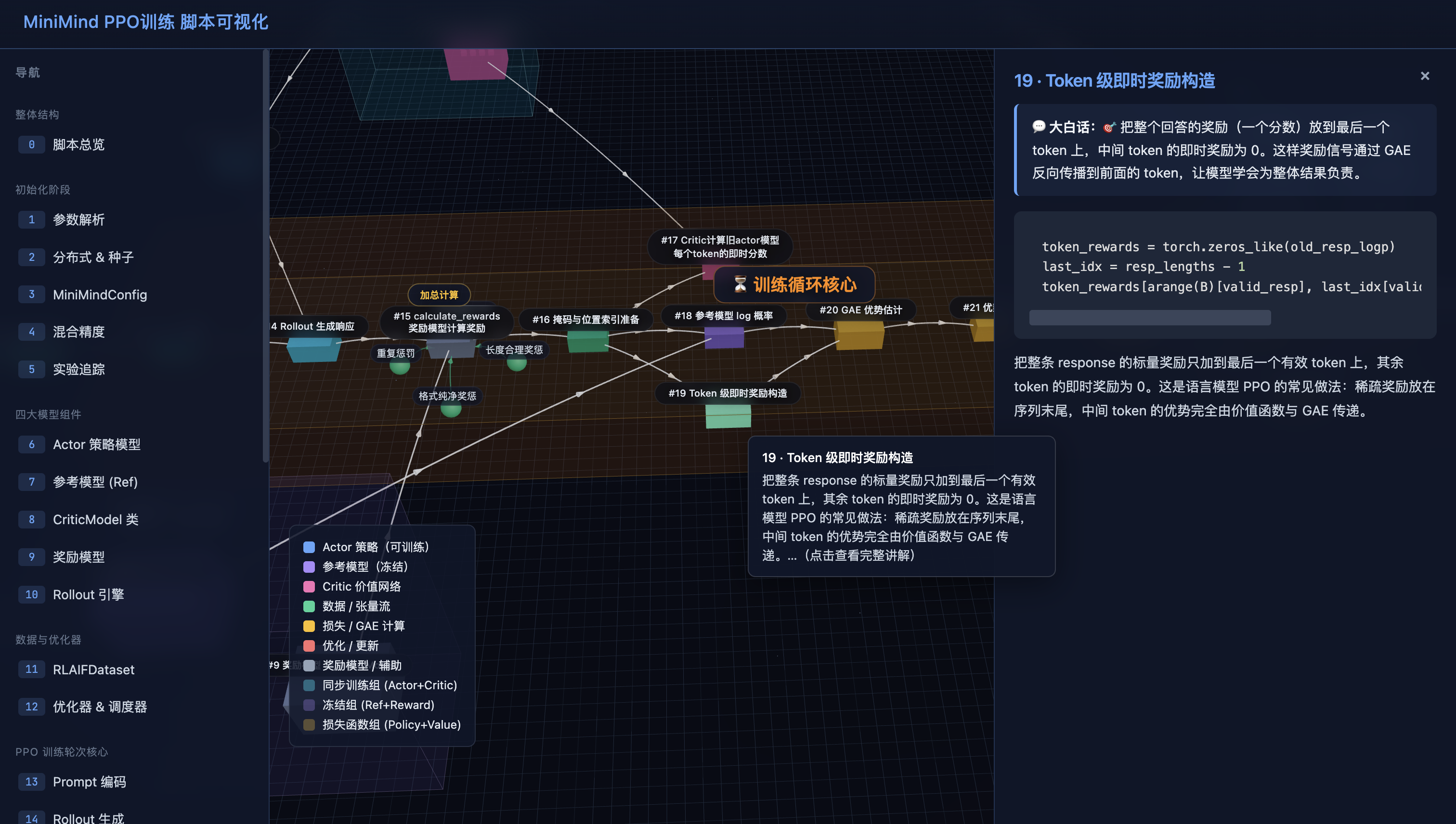Click the Critic 价值网络 pink legend swatch

click(x=309, y=586)
